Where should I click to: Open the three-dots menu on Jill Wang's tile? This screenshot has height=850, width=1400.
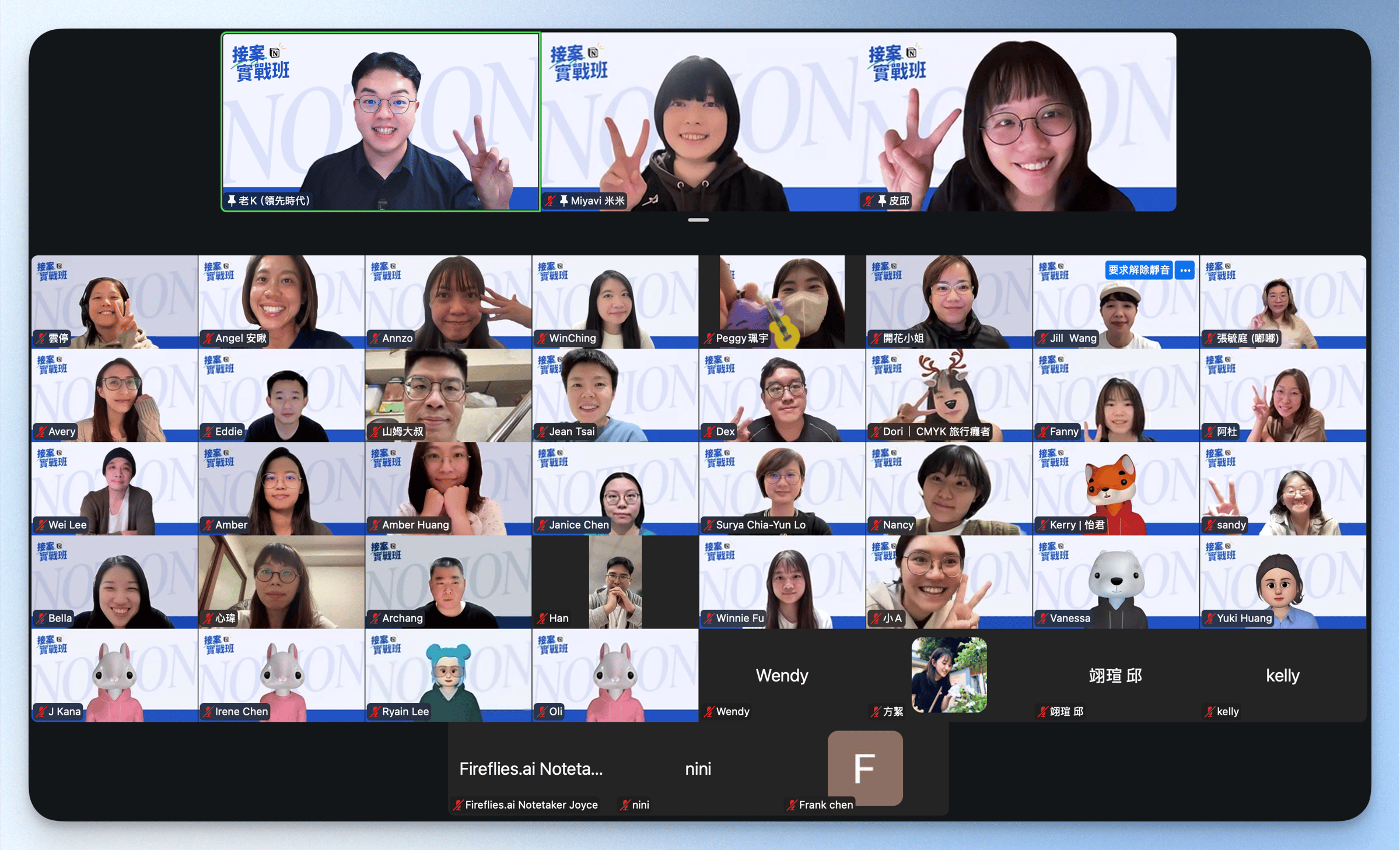click(x=1185, y=270)
